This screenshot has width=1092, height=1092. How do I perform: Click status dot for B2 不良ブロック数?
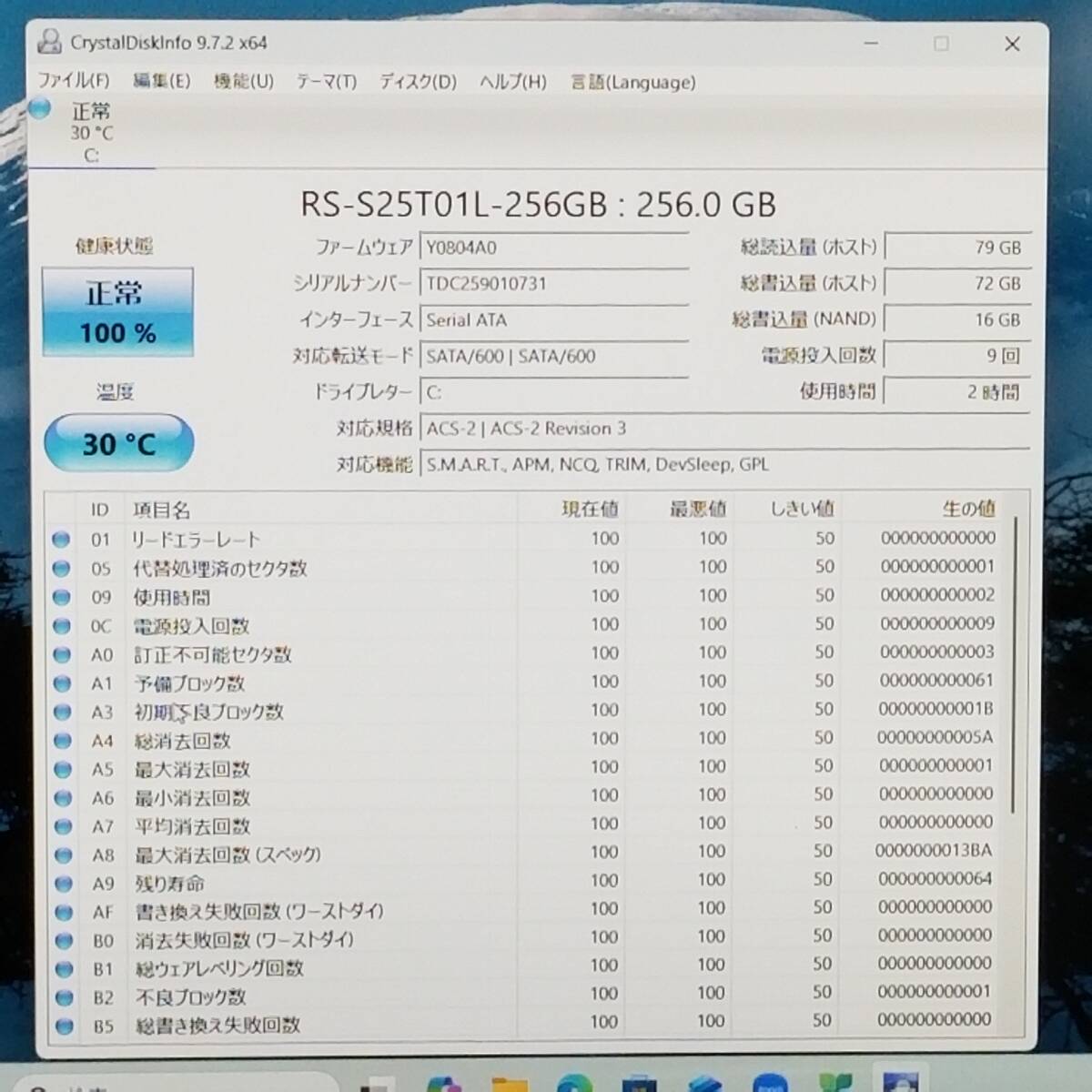[63, 997]
